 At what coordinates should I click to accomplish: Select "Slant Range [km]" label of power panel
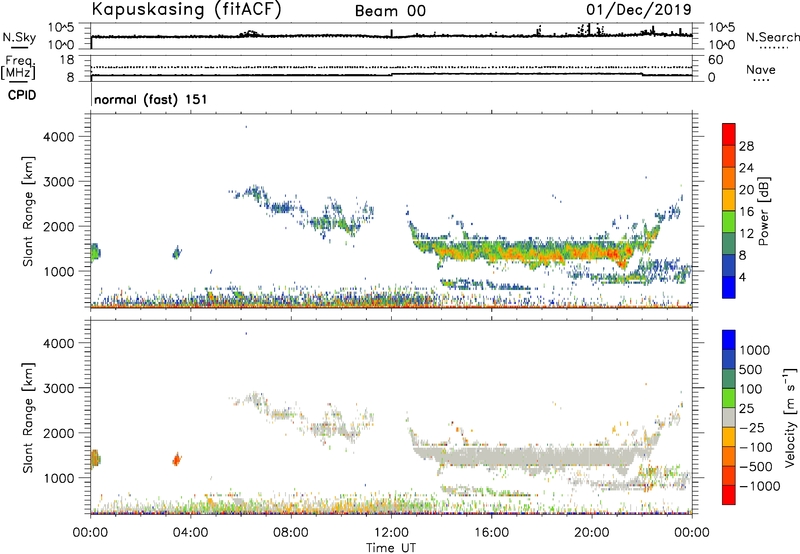(28, 211)
